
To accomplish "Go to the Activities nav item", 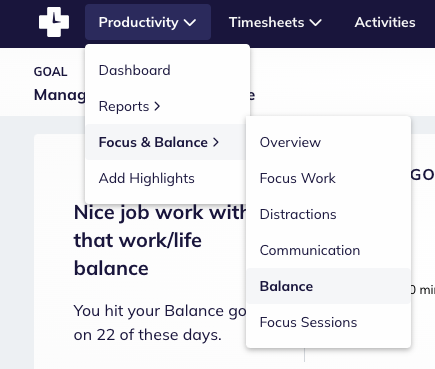I will pos(385,22).
